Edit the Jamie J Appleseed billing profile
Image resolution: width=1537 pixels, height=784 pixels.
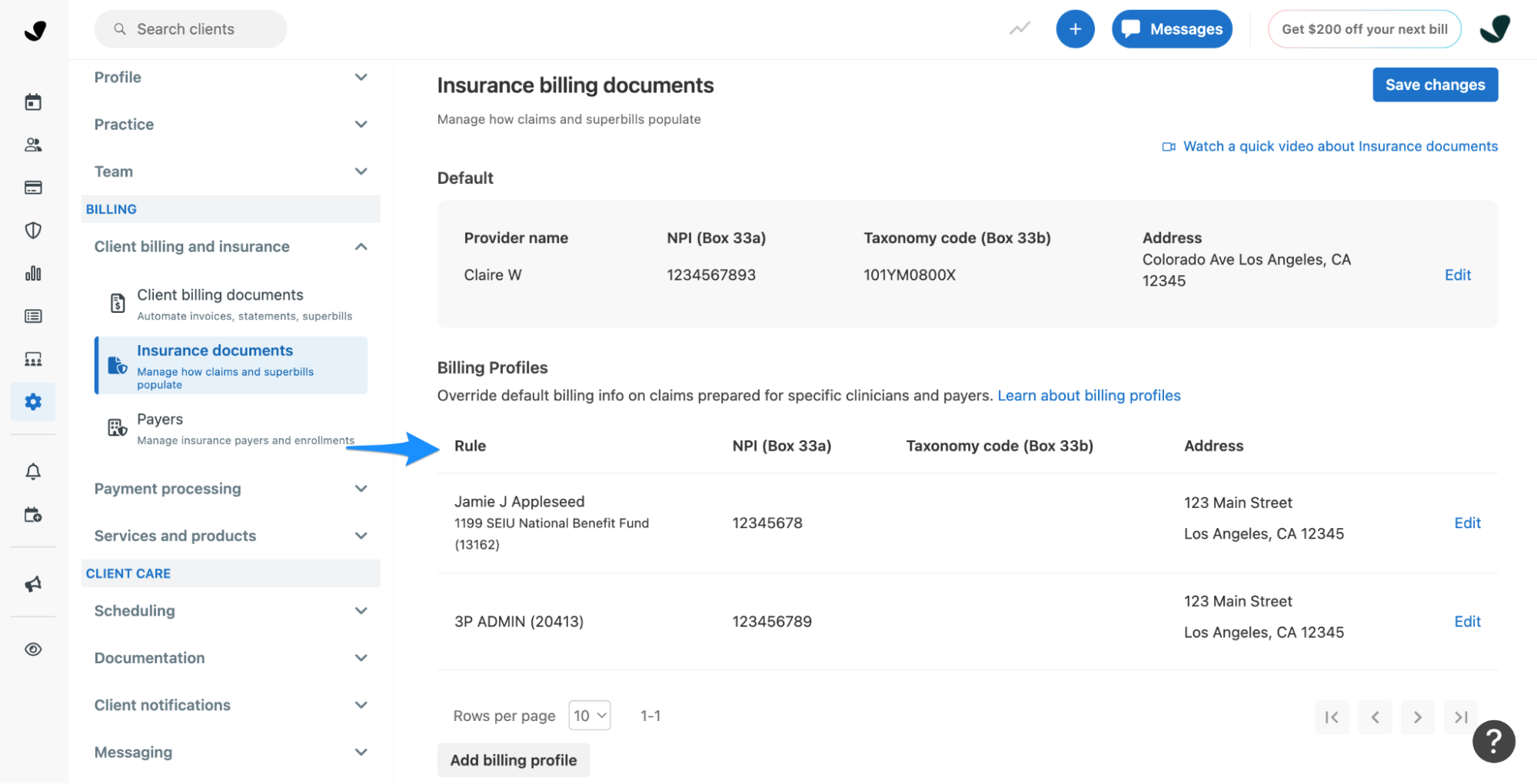pos(1467,523)
